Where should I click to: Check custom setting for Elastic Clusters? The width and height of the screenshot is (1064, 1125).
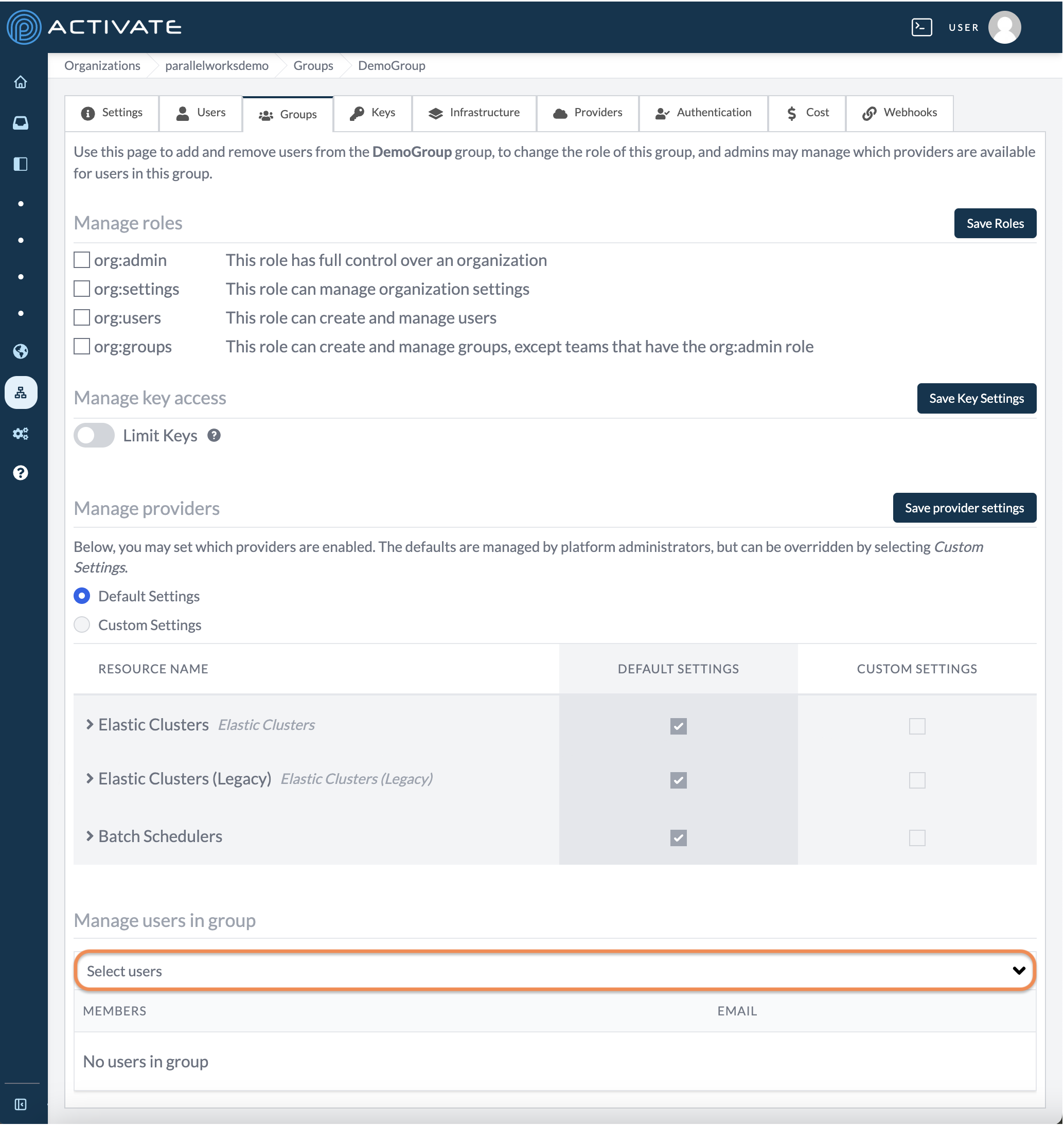916,726
